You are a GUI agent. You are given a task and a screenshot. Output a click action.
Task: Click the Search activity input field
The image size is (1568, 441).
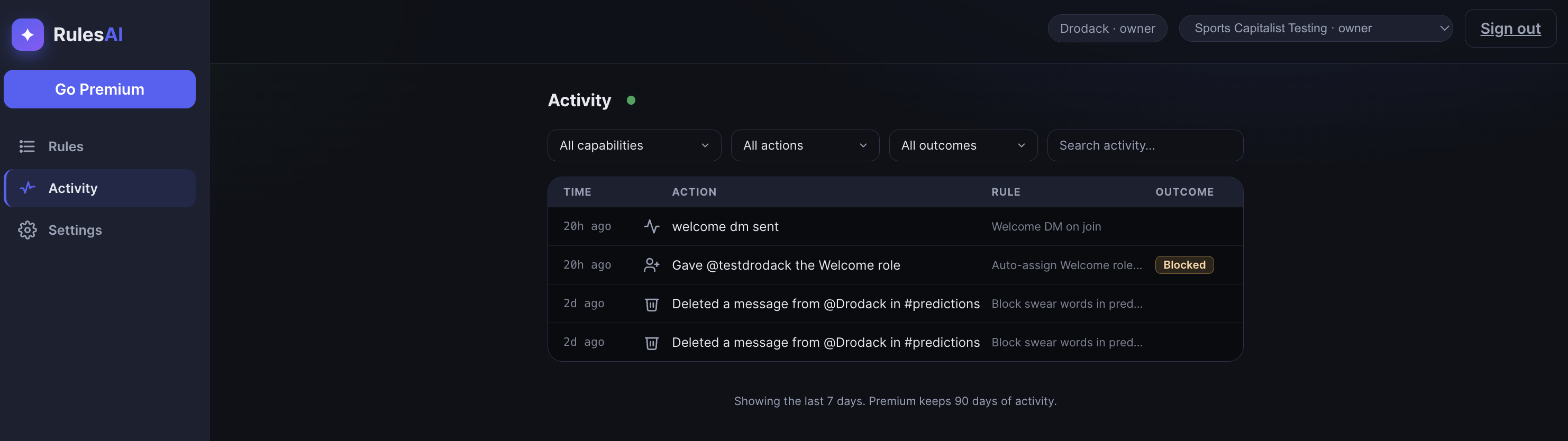(1145, 145)
